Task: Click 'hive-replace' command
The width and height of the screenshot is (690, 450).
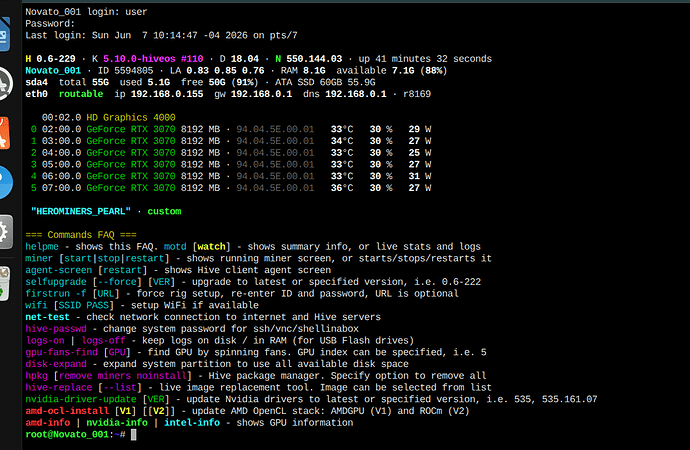Action: 59,387
